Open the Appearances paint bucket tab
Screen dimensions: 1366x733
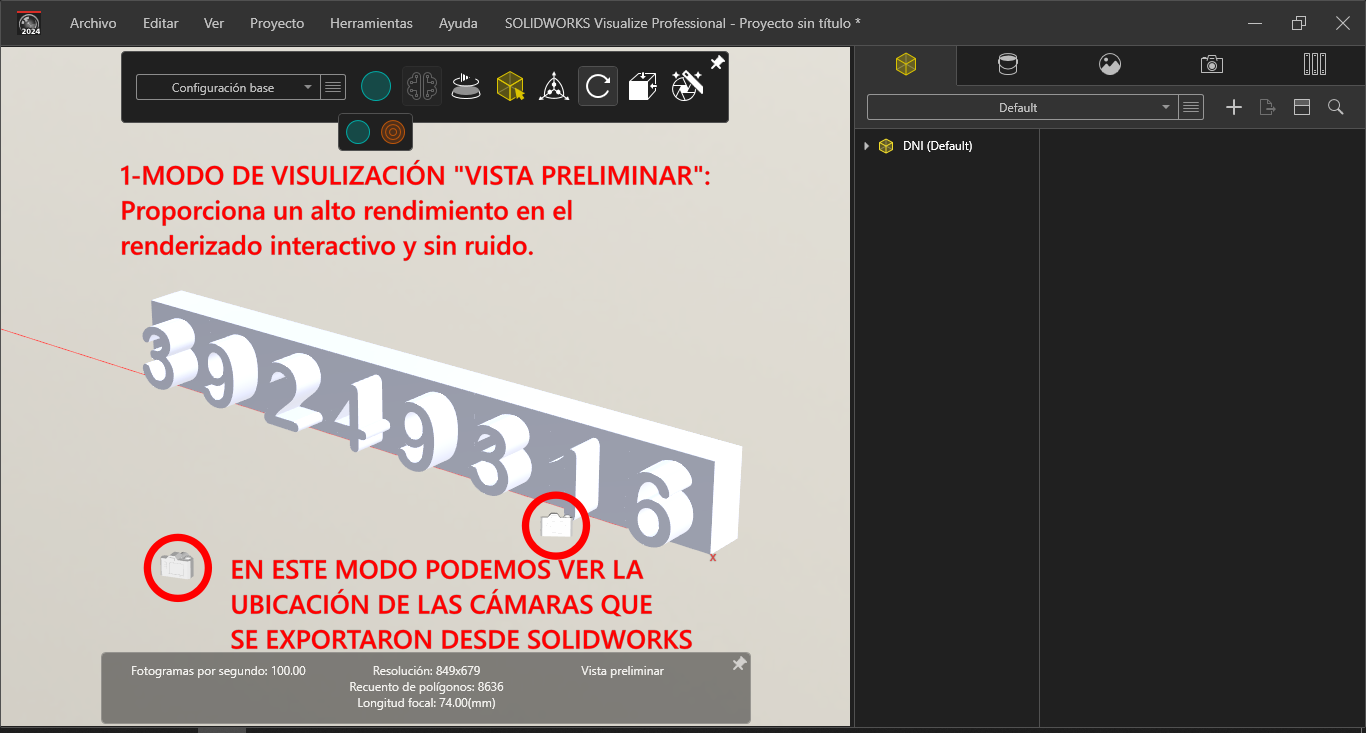click(1008, 65)
